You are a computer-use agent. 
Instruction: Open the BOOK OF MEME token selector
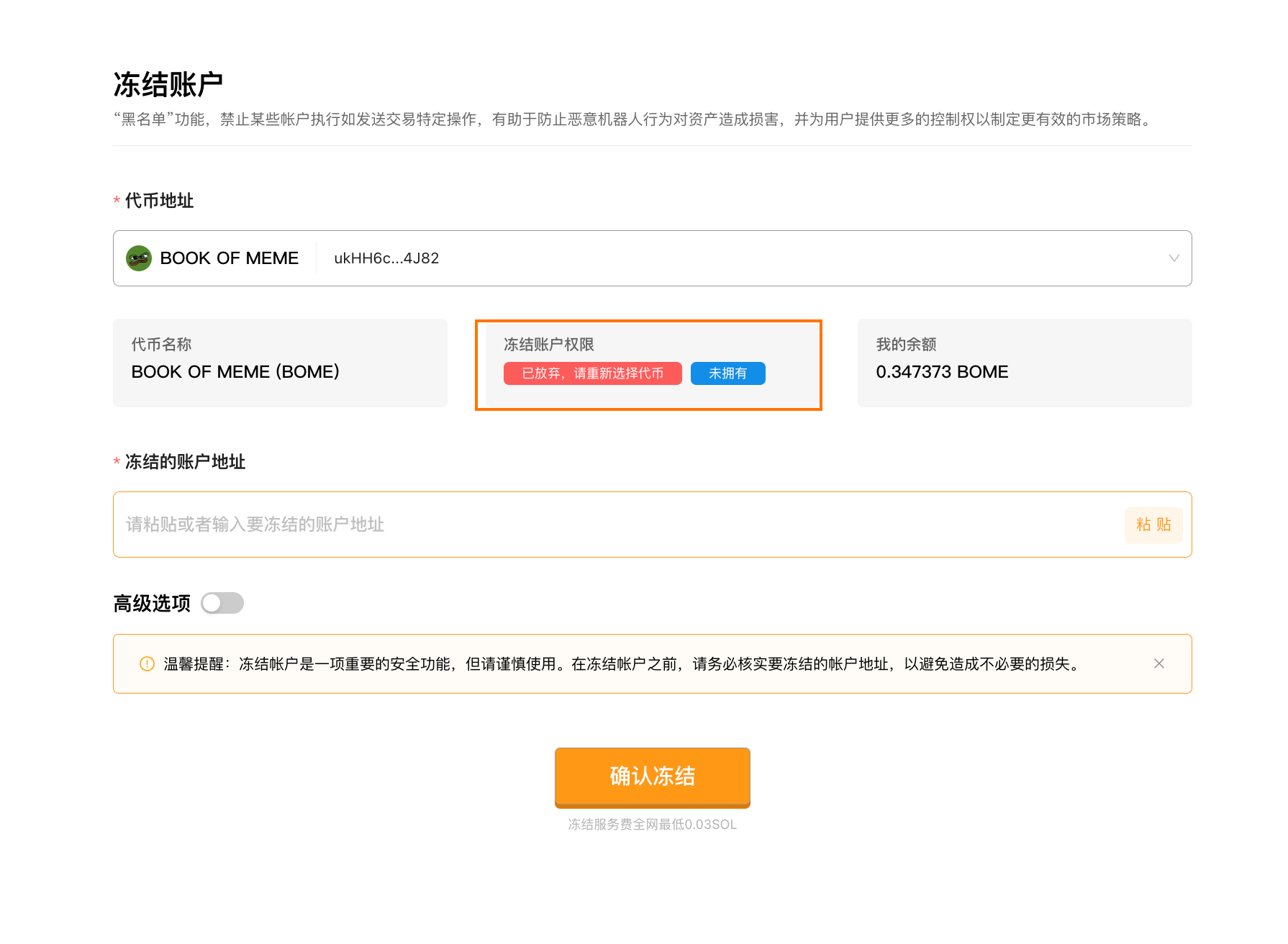(229, 258)
